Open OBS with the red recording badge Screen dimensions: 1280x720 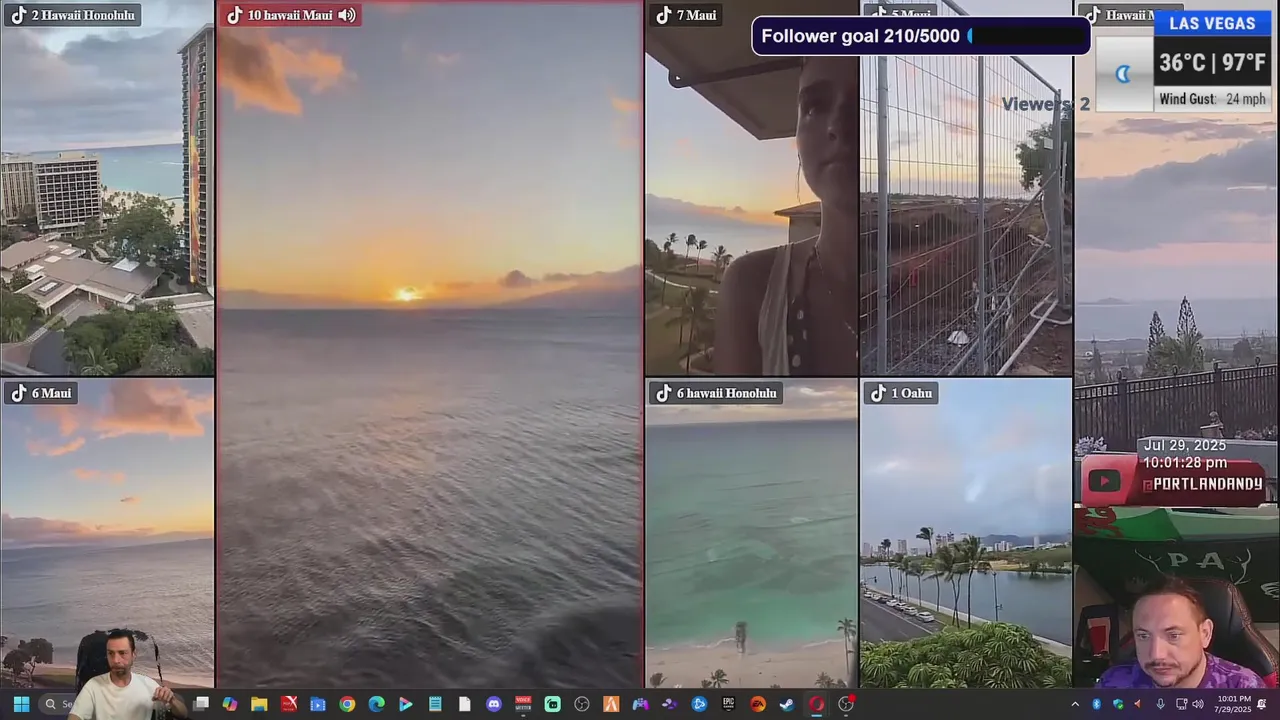pyautogui.click(x=846, y=703)
